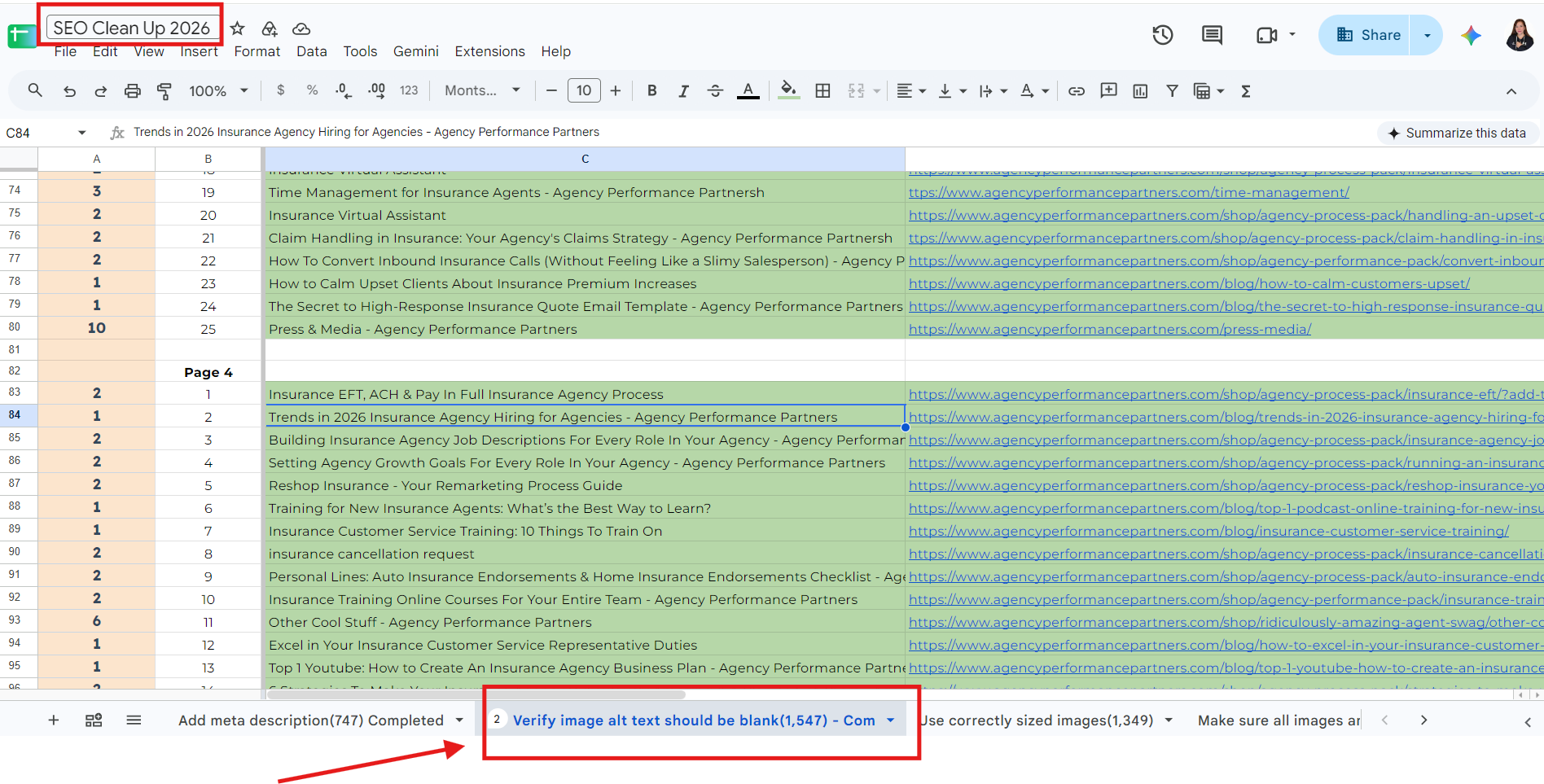Star the SEO Clean Up 2026 document

pos(238,28)
